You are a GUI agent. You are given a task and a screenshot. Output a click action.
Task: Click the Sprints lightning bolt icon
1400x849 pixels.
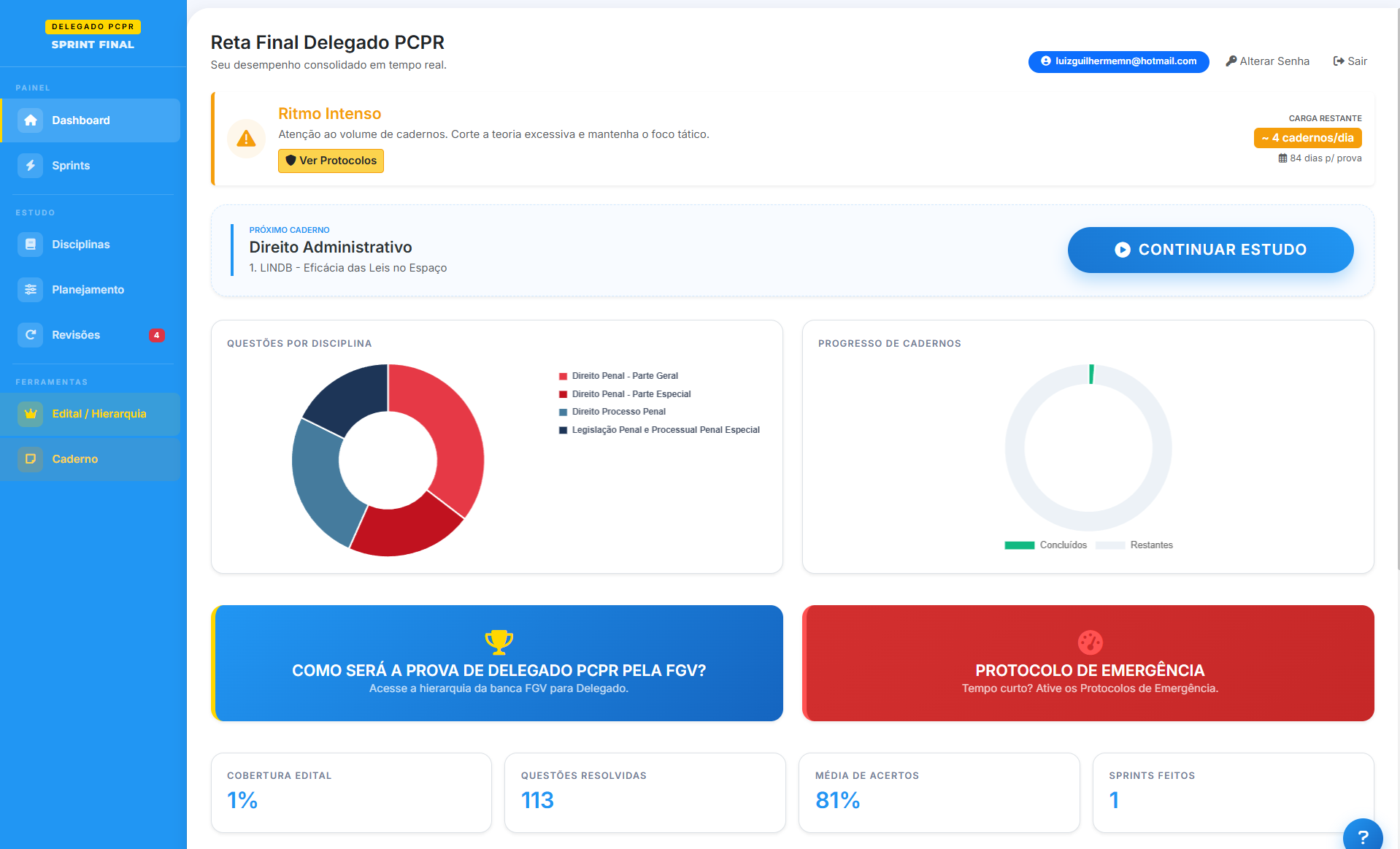click(x=30, y=166)
